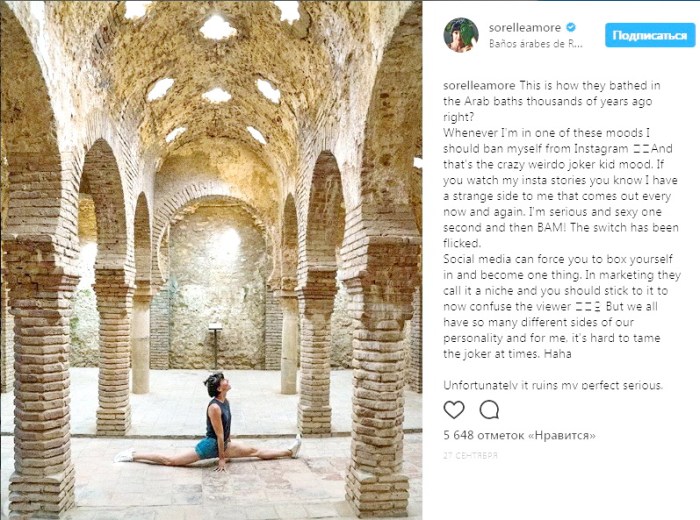Click the information sign stand in photo

click(x=214, y=340)
